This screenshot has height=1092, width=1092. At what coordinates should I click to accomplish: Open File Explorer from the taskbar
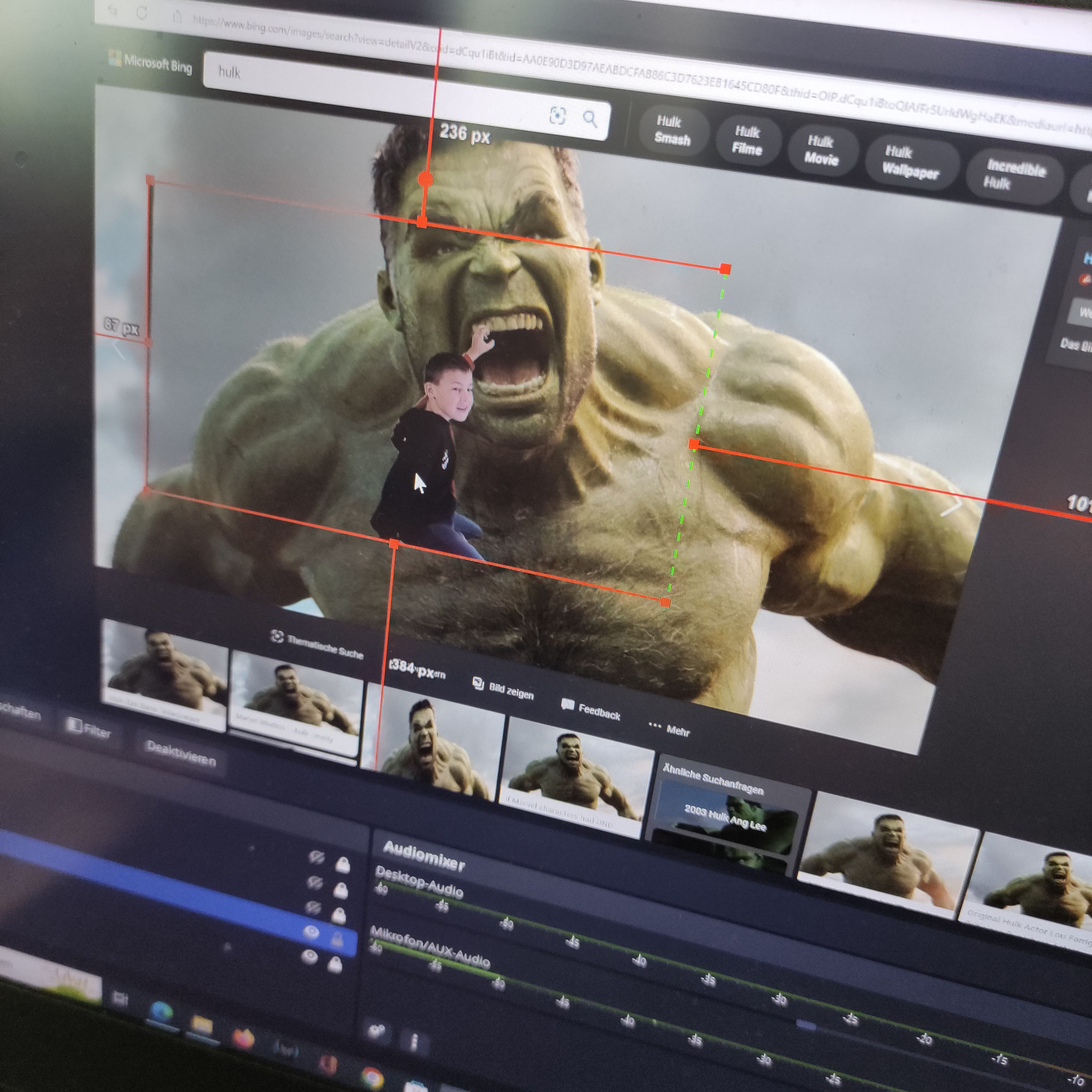(202, 1023)
